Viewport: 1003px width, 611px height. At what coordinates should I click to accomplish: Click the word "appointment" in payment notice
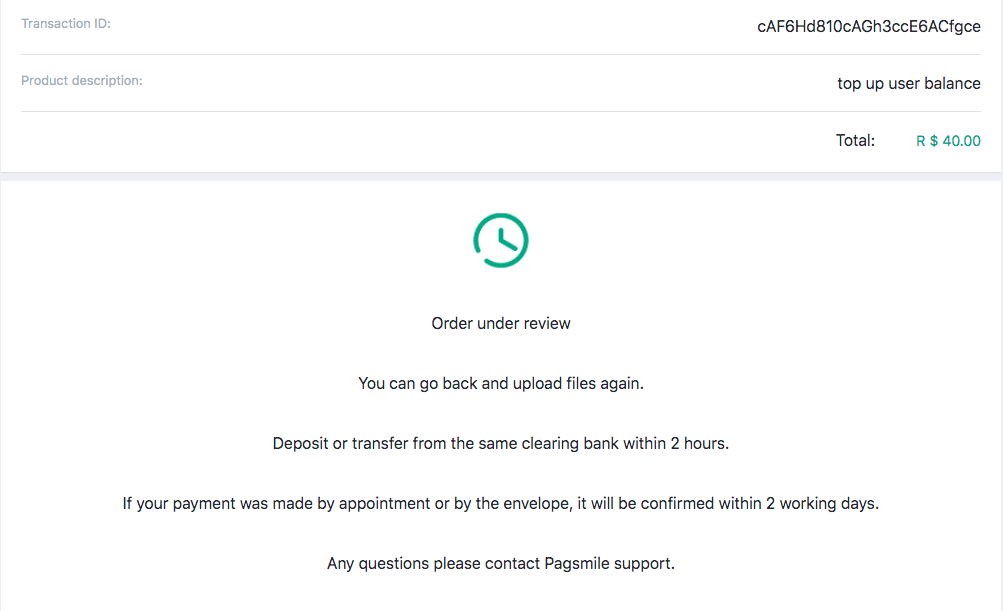coord(384,504)
